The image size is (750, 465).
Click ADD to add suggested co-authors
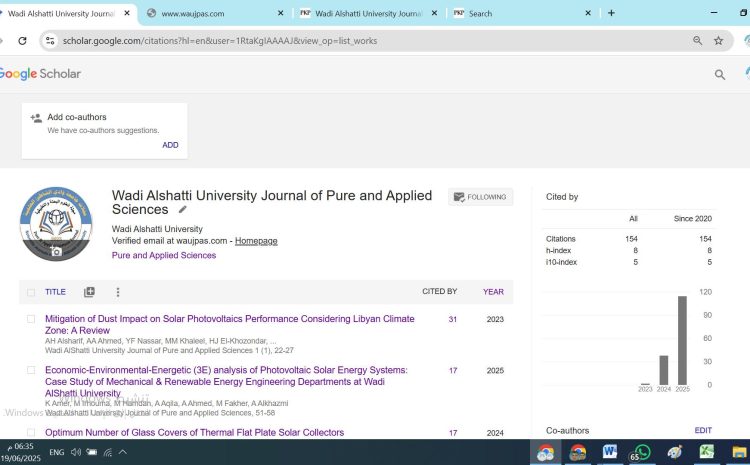pos(170,145)
